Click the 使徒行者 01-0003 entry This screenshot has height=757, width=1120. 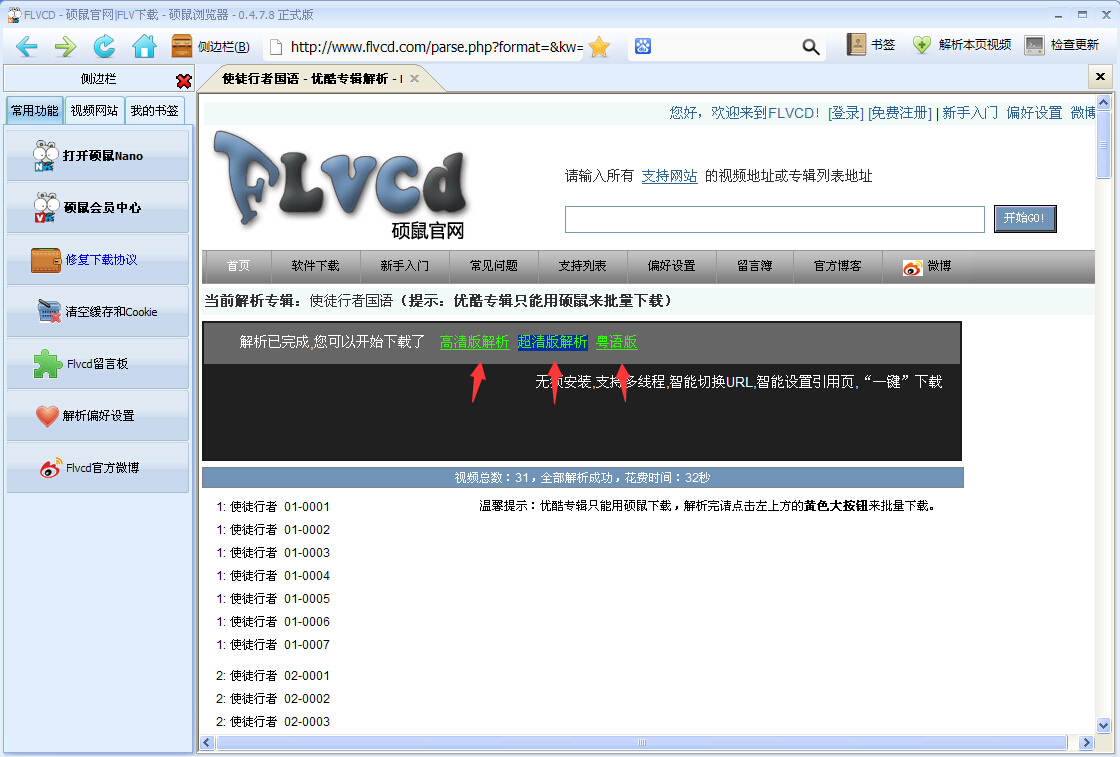point(273,553)
